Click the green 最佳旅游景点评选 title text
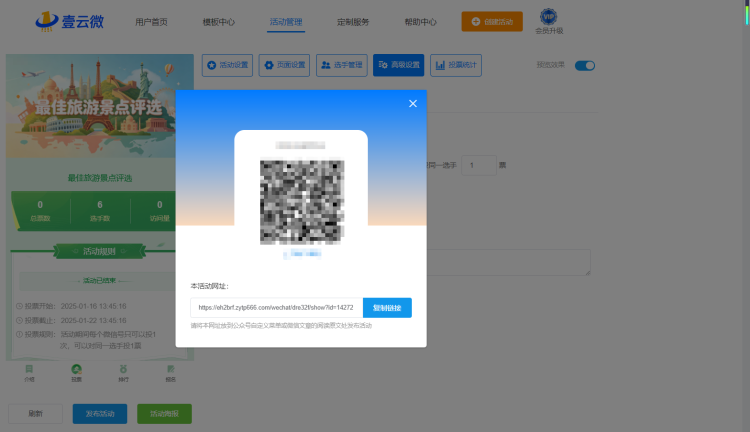 99,178
